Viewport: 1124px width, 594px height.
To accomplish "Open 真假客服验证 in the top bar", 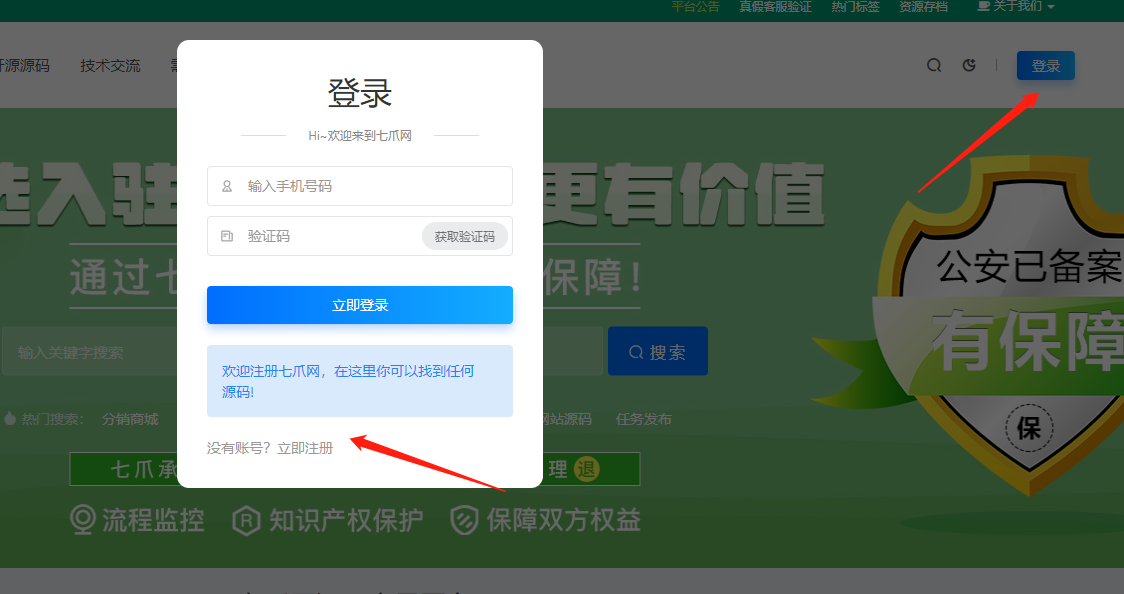I will [775, 6].
